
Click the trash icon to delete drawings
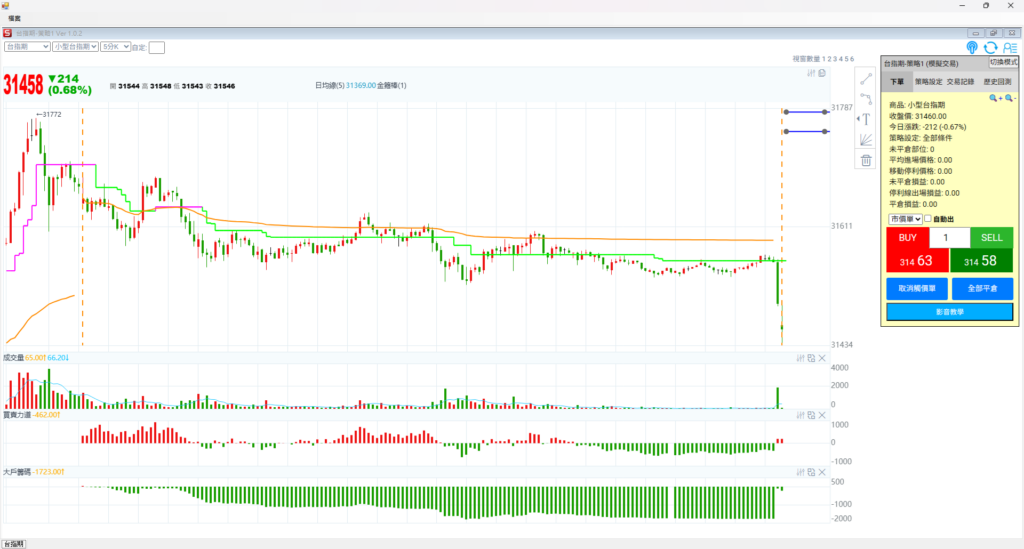866,159
